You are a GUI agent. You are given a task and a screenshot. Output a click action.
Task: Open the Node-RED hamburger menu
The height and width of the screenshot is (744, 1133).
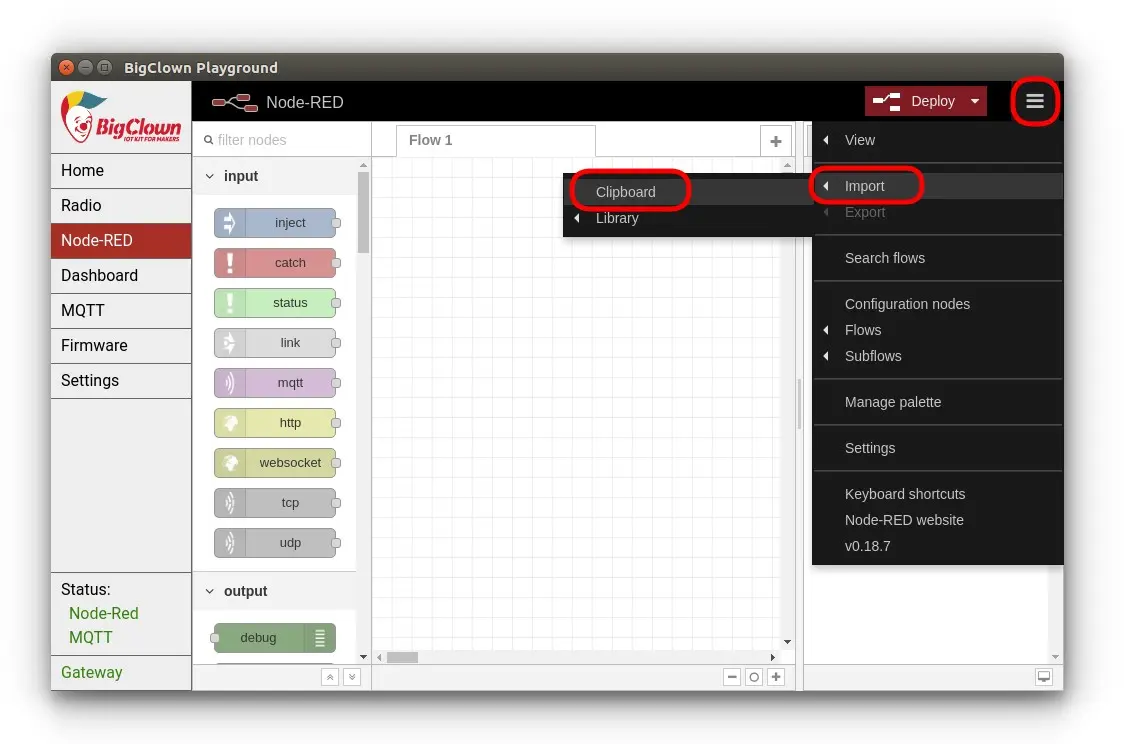1034,101
